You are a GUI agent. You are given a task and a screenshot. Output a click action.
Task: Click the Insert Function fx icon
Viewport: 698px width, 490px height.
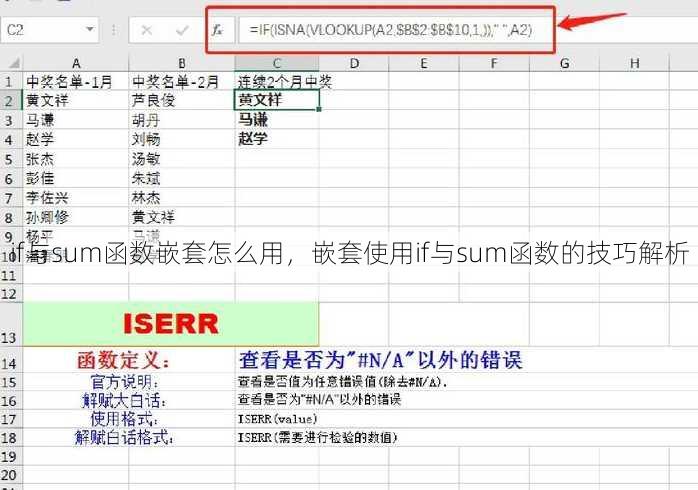pyautogui.click(x=217, y=30)
